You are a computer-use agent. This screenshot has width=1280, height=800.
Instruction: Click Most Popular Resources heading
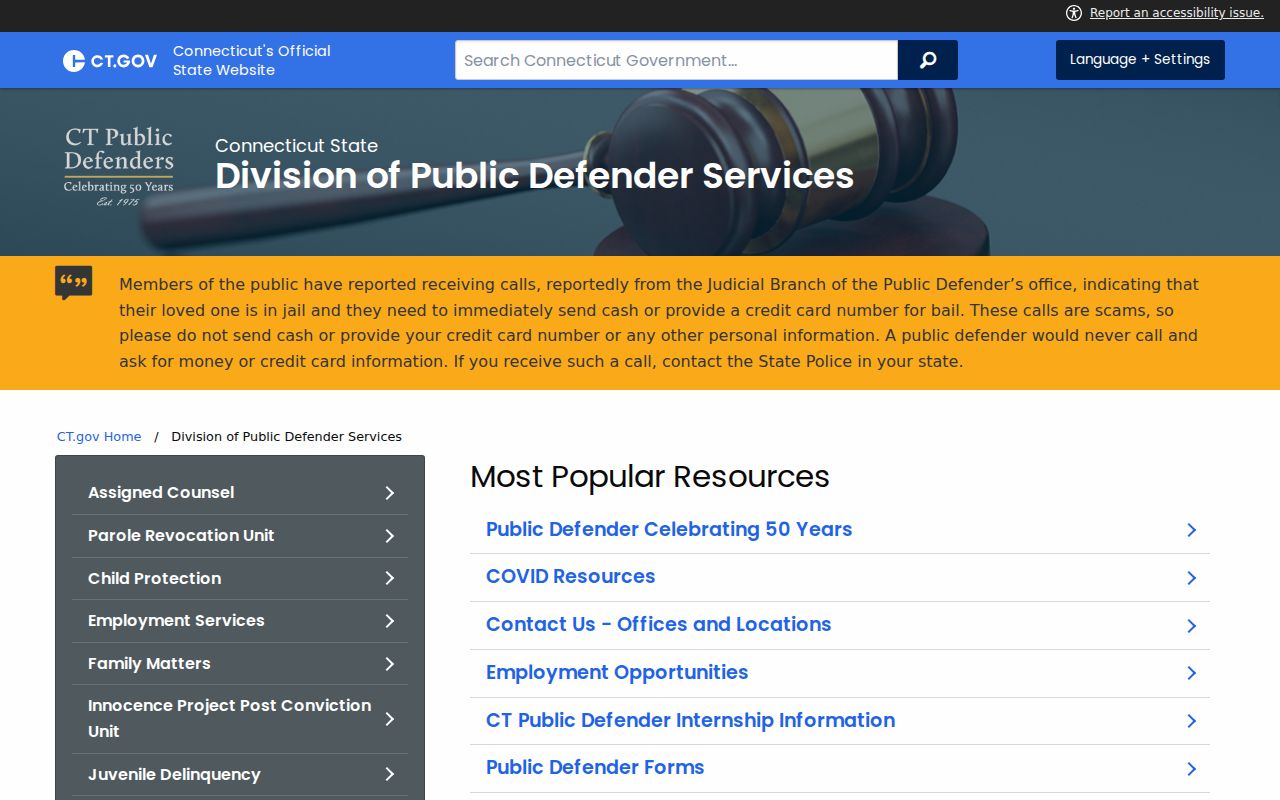(x=650, y=476)
